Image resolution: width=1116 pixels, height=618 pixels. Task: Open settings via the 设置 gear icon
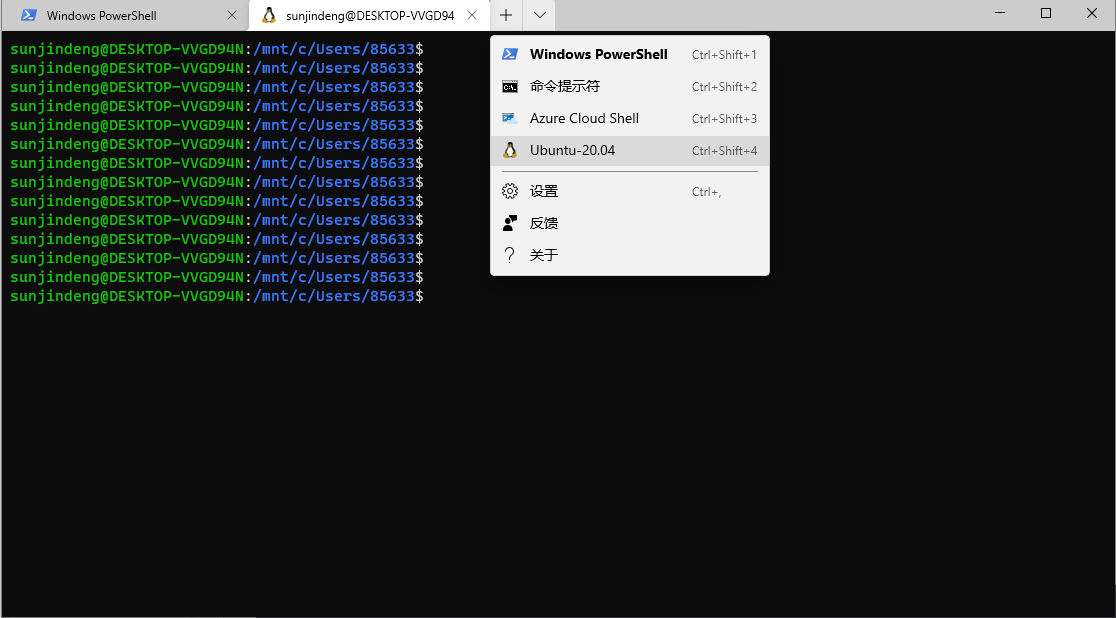click(x=509, y=190)
